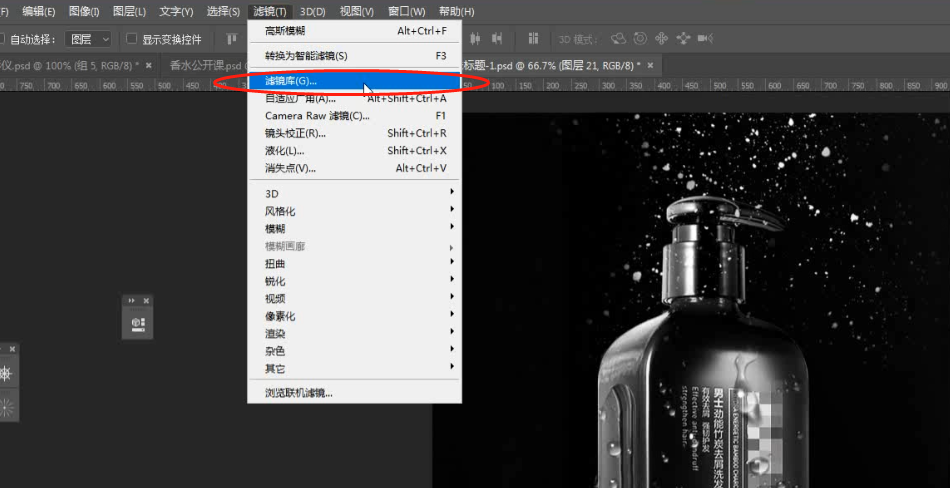
Task: Collapse the small floating panel with double arrows
Action: [x=131, y=301]
